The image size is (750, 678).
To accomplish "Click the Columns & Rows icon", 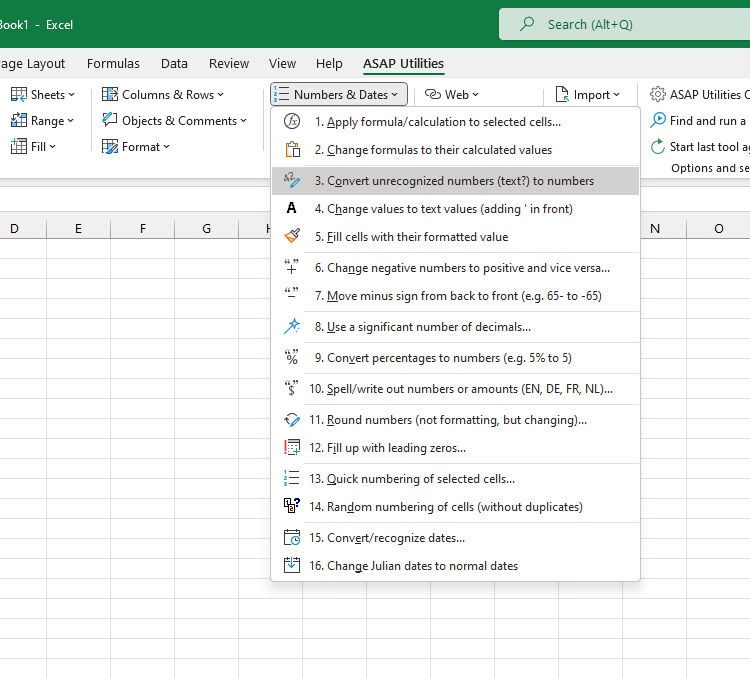I will pyautogui.click(x=110, y=94).
